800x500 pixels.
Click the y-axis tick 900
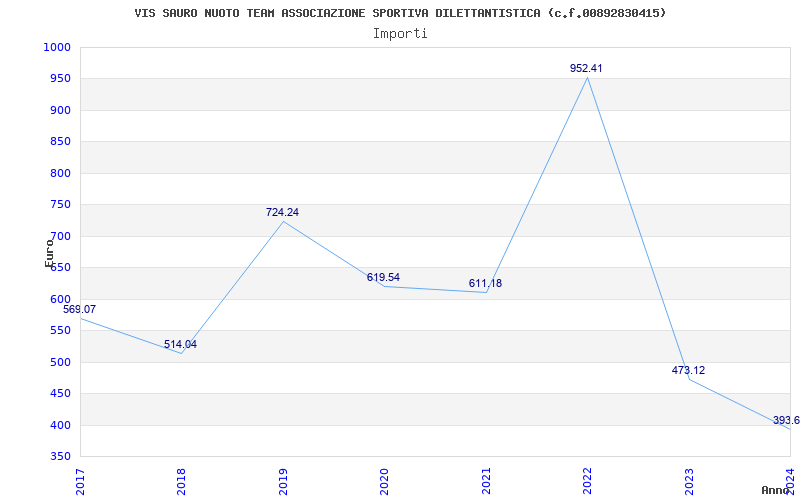point(59,110)
